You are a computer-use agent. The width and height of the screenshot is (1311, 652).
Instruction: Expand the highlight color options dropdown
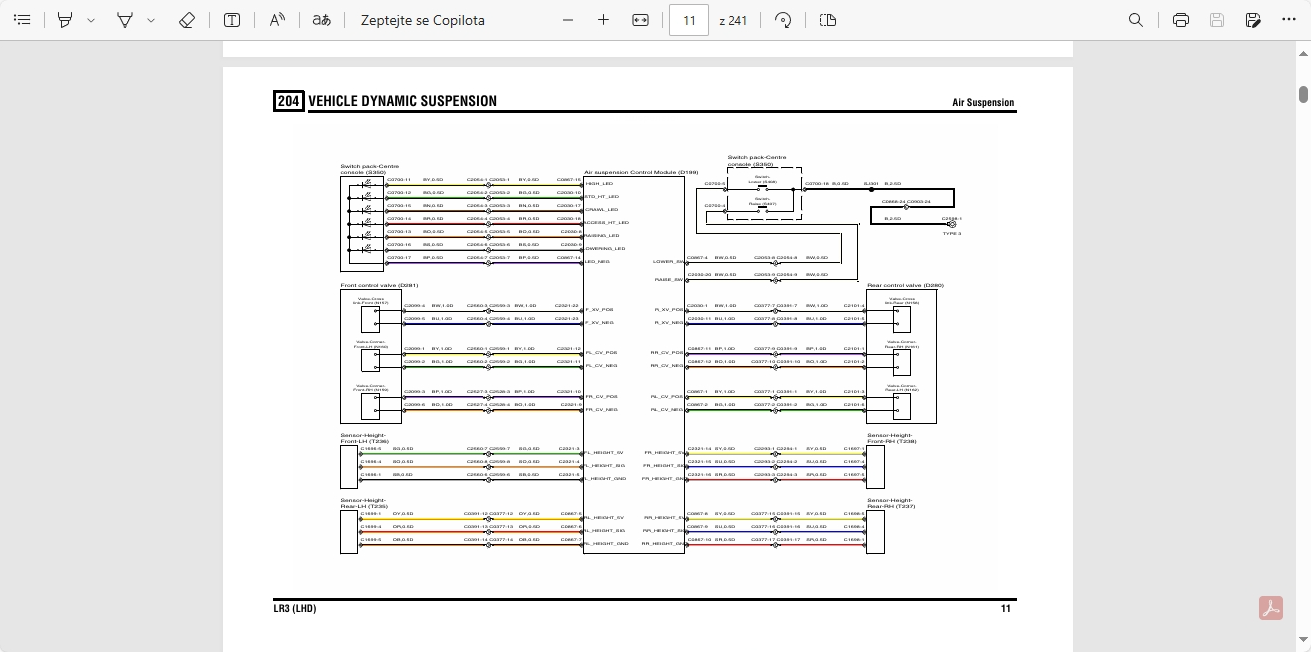click(91, 20)
